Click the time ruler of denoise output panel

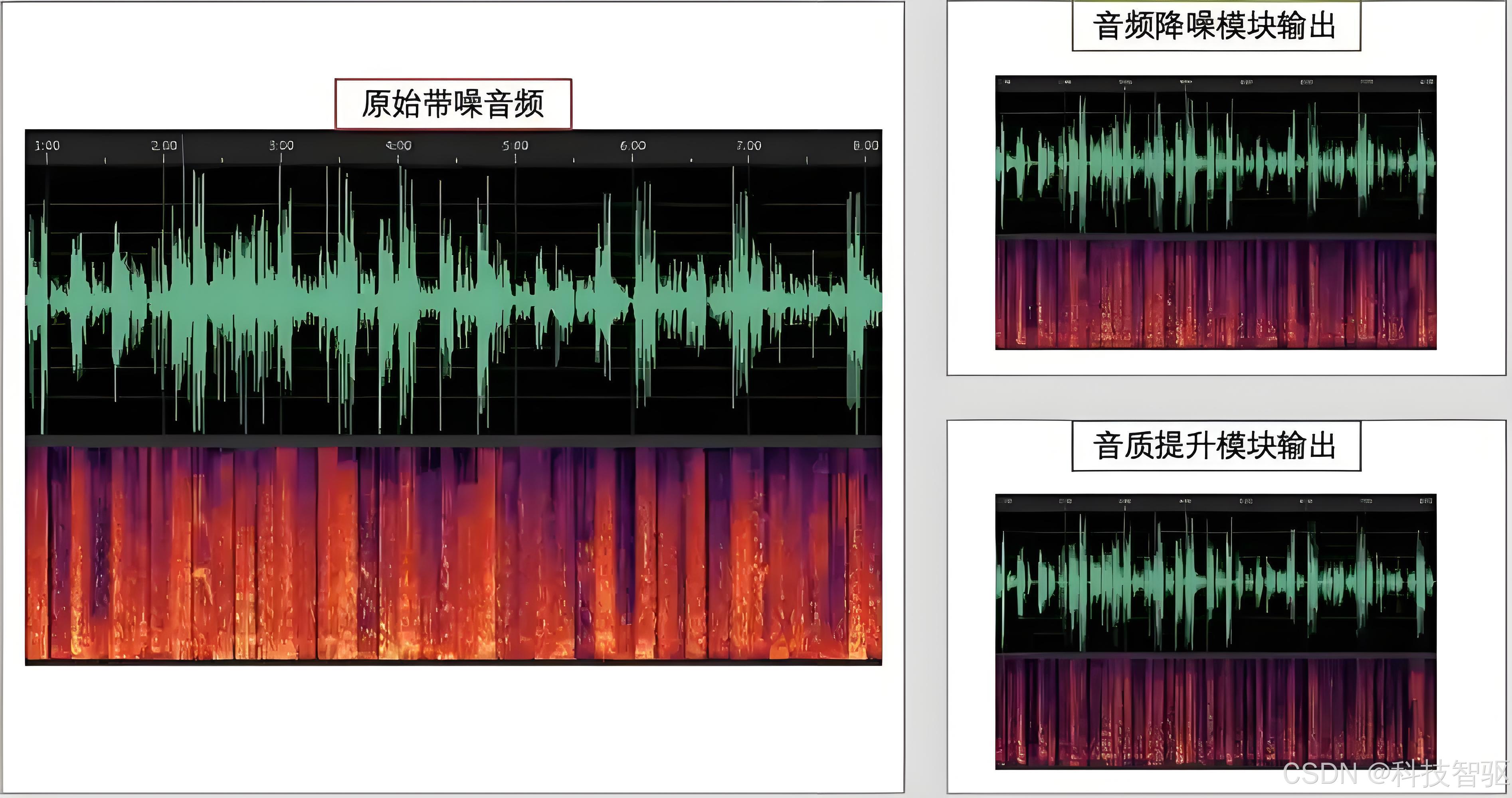click(x=1215, y=83)
